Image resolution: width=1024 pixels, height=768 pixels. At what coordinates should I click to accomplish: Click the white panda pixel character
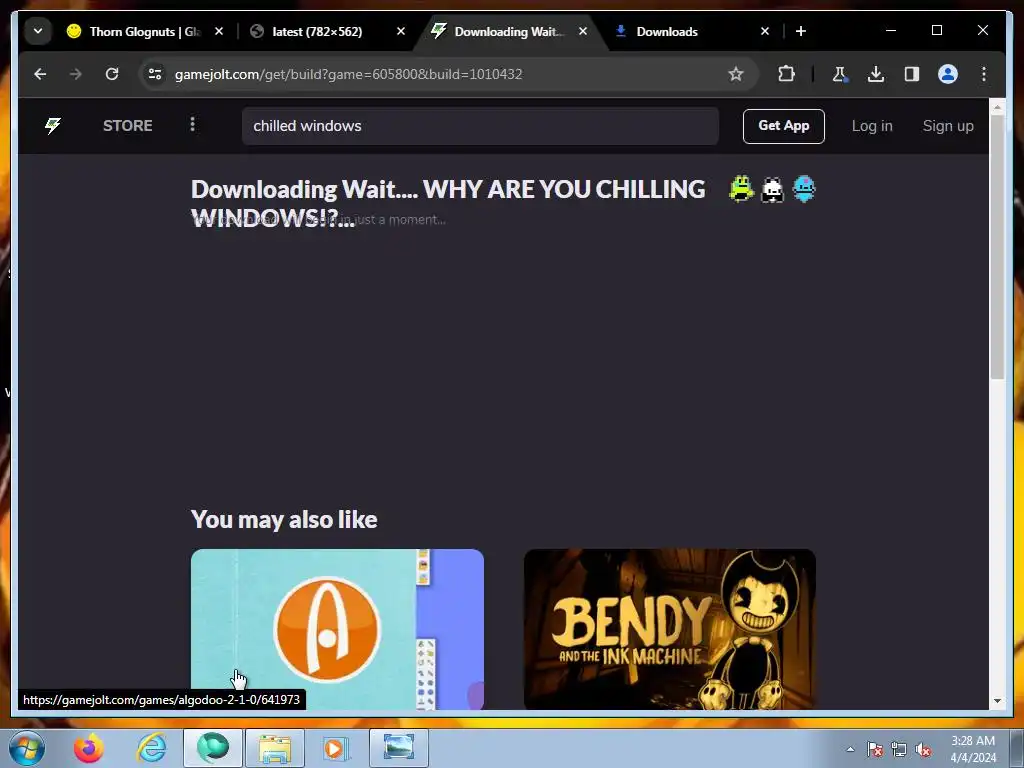tap(773, 189)
